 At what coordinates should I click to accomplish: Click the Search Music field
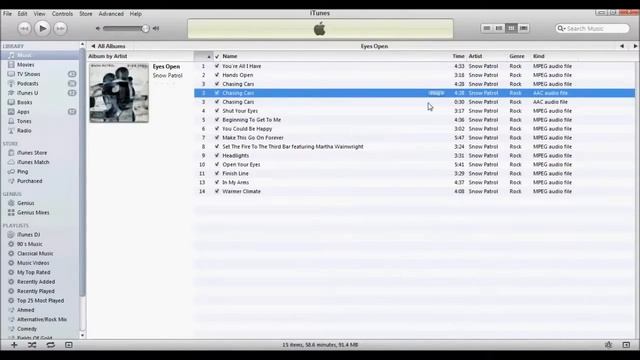click(593, 28)
